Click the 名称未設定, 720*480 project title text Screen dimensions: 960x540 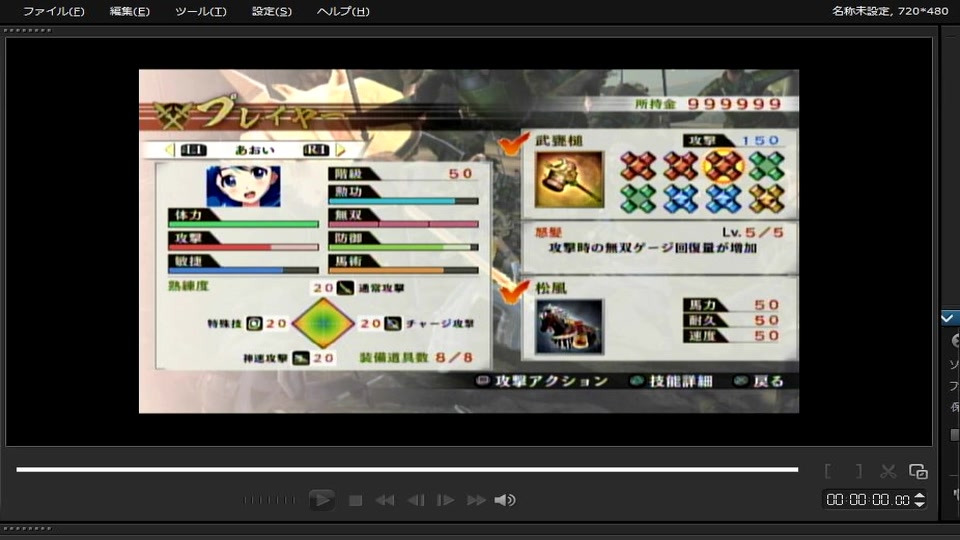point(890,11)
